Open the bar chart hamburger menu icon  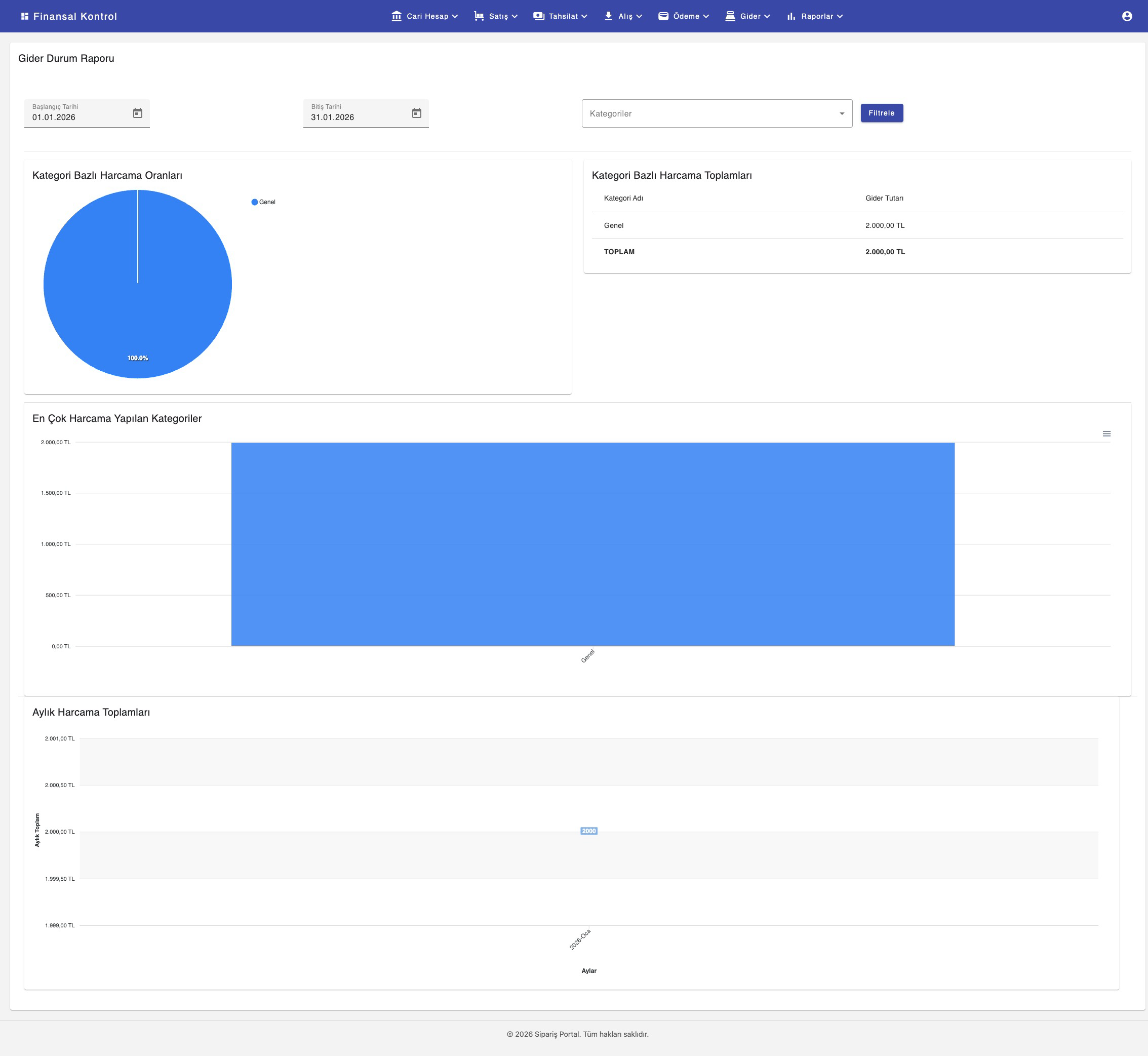(x=1106, y=434)
